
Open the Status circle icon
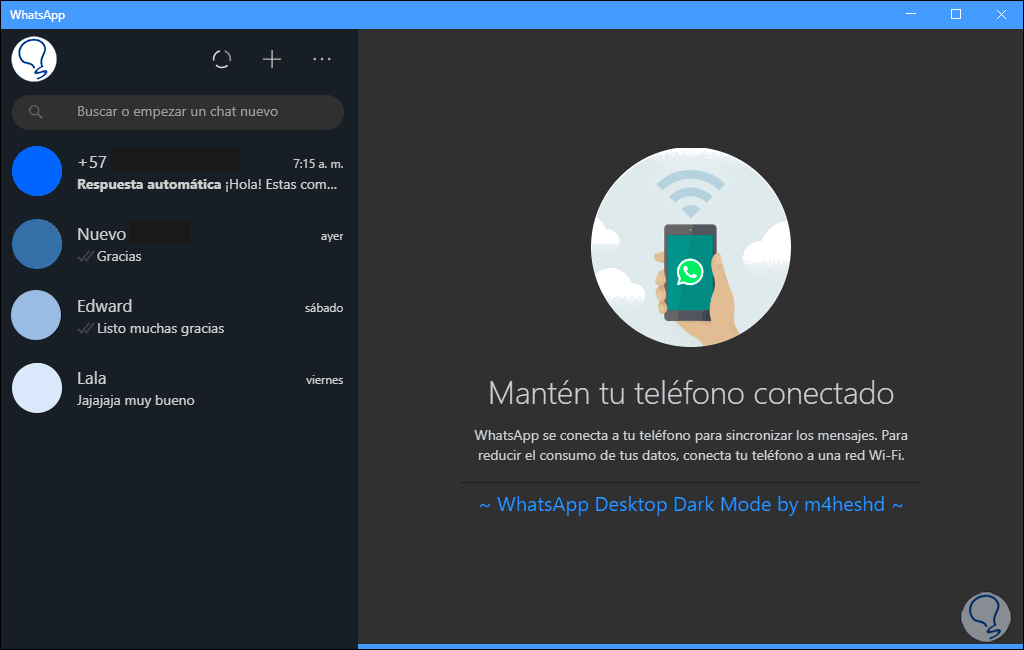(222, 59)
